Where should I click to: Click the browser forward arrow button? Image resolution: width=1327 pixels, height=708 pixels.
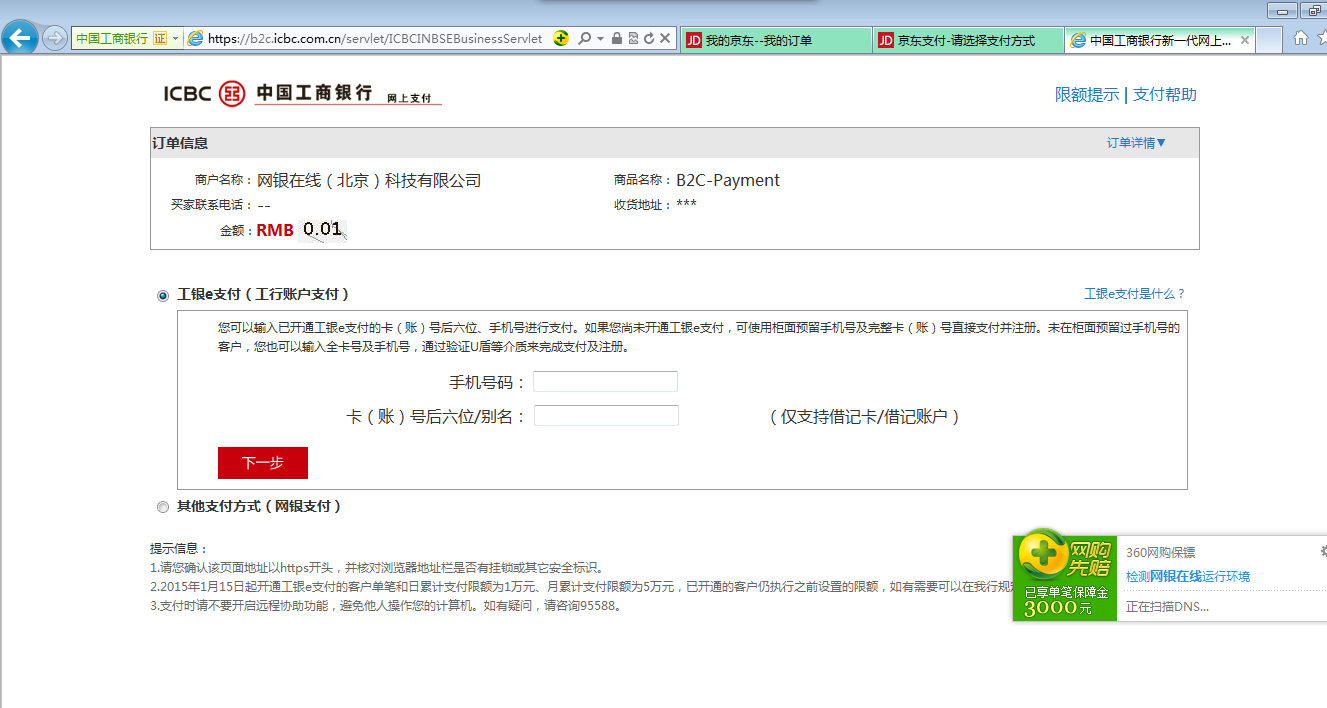(55, 39)
